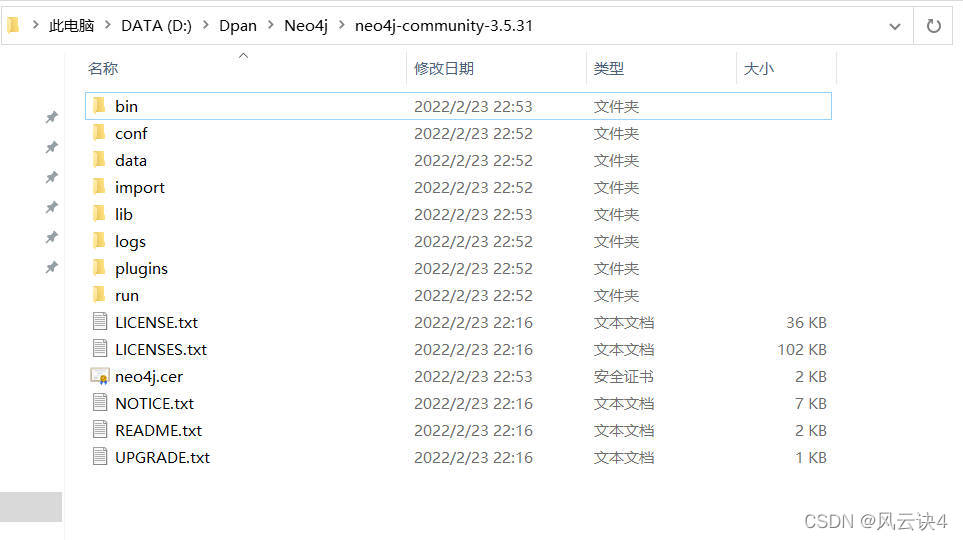Sort by the 类型 column header
The width and height of the screenshot is (963, 540).
pos(609,68)
